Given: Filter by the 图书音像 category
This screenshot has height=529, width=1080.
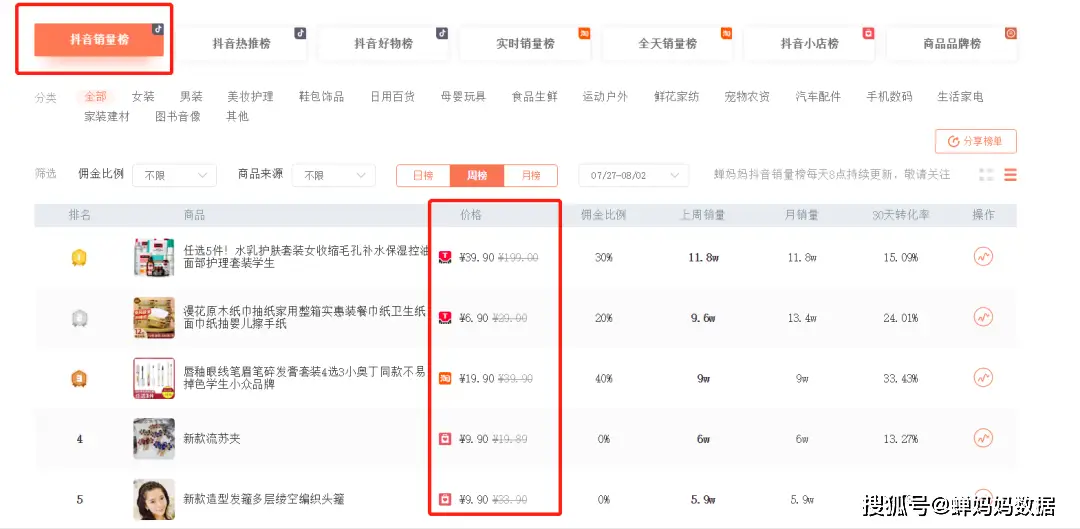Looking at the screenshot, I should 178,116.
